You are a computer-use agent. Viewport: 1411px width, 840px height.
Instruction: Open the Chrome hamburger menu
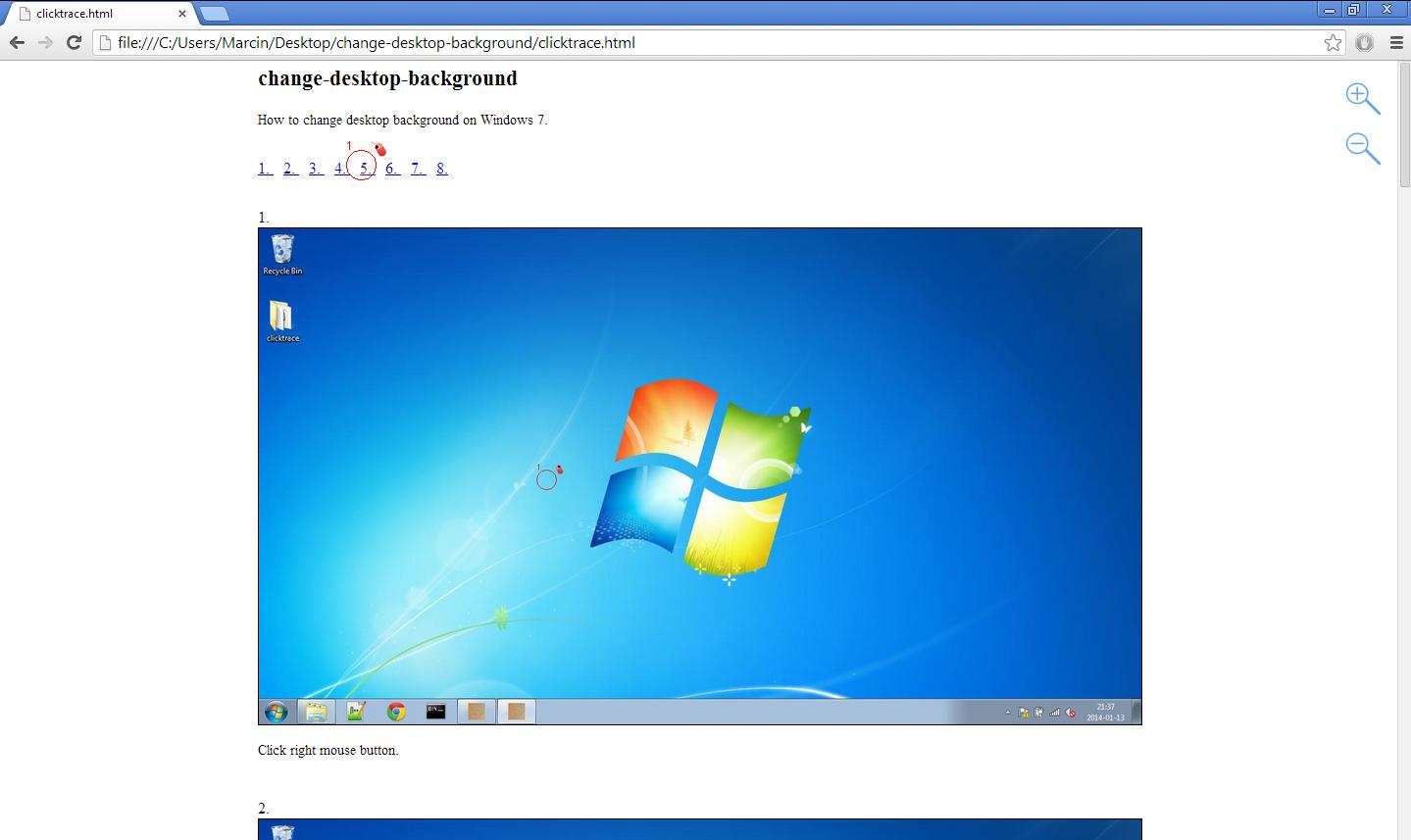[x=1396, y=42]
